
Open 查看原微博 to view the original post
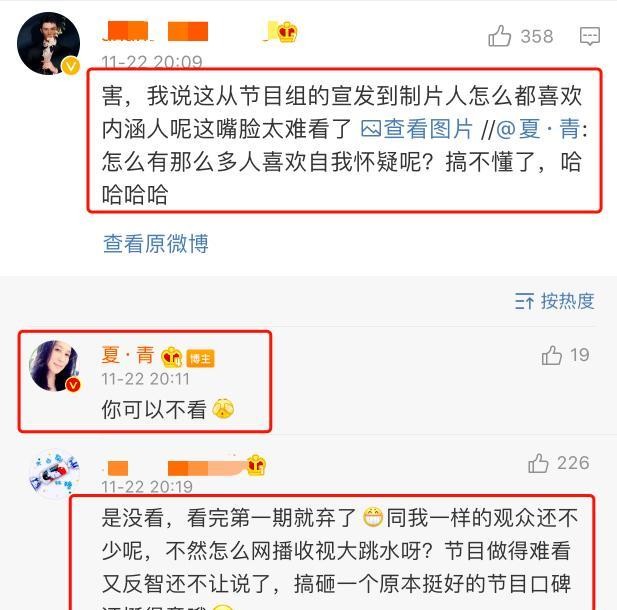pyautogui.click(x=155, y=244)
